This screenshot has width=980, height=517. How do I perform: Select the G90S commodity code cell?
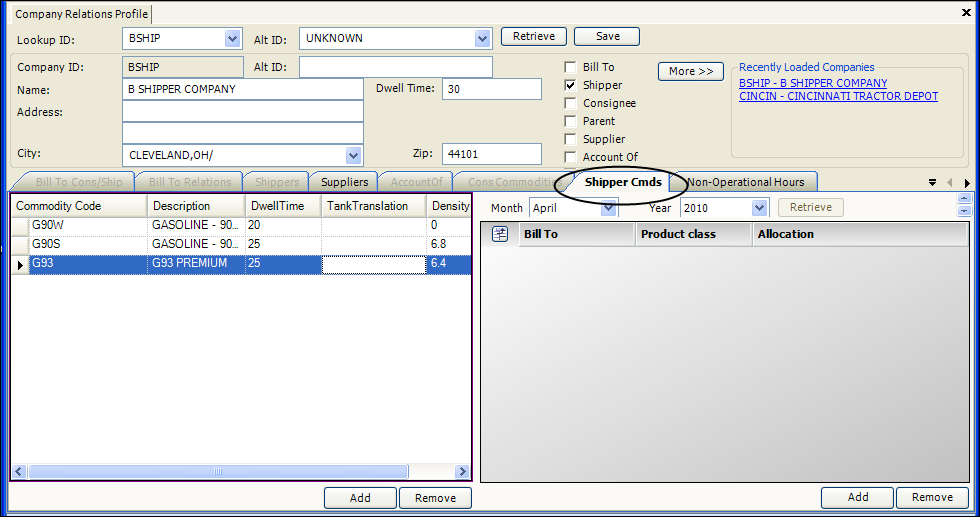(x=88, y=244)
